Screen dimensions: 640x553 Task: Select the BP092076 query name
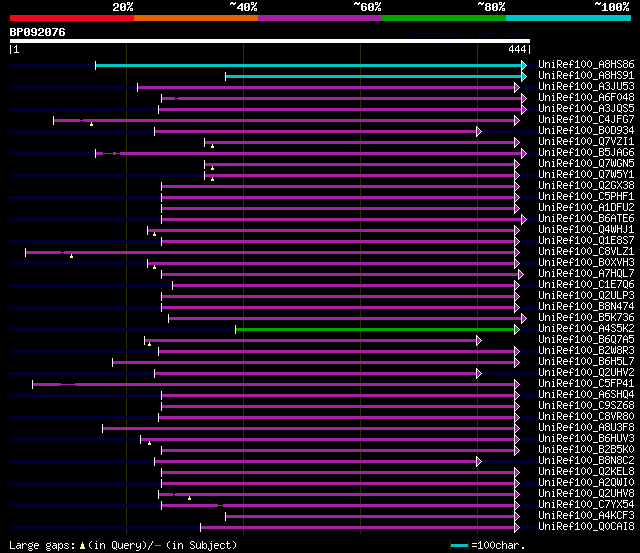38,32
